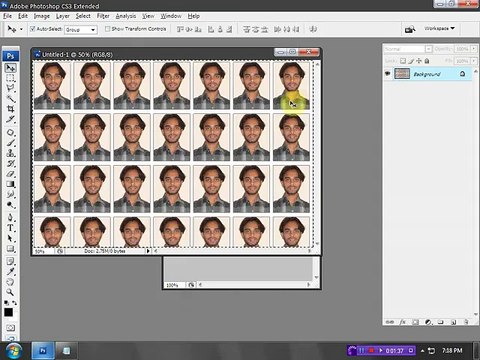480x360 pixels.
Task: Click the Go to Bridge button
Action: tap(410, 29)
